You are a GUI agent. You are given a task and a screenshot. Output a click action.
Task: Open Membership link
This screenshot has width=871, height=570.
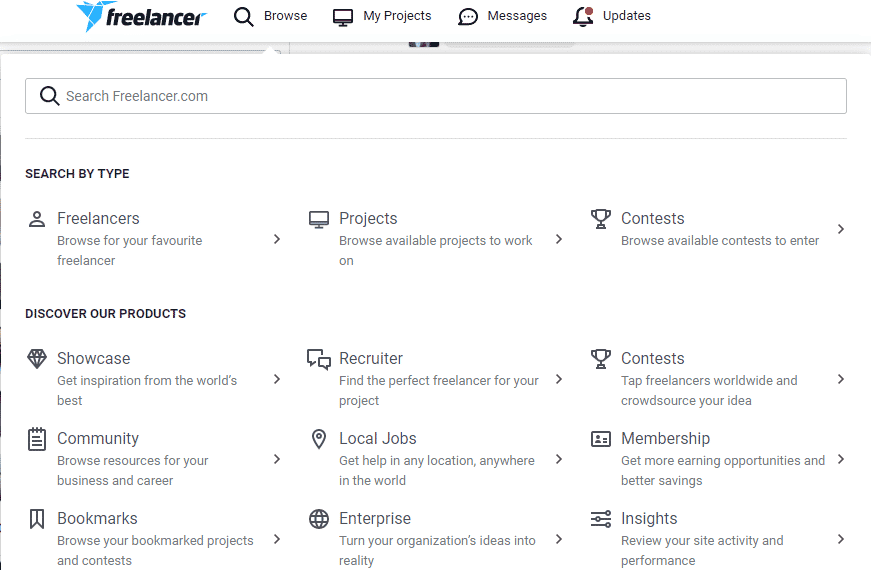tap(665, 438)
